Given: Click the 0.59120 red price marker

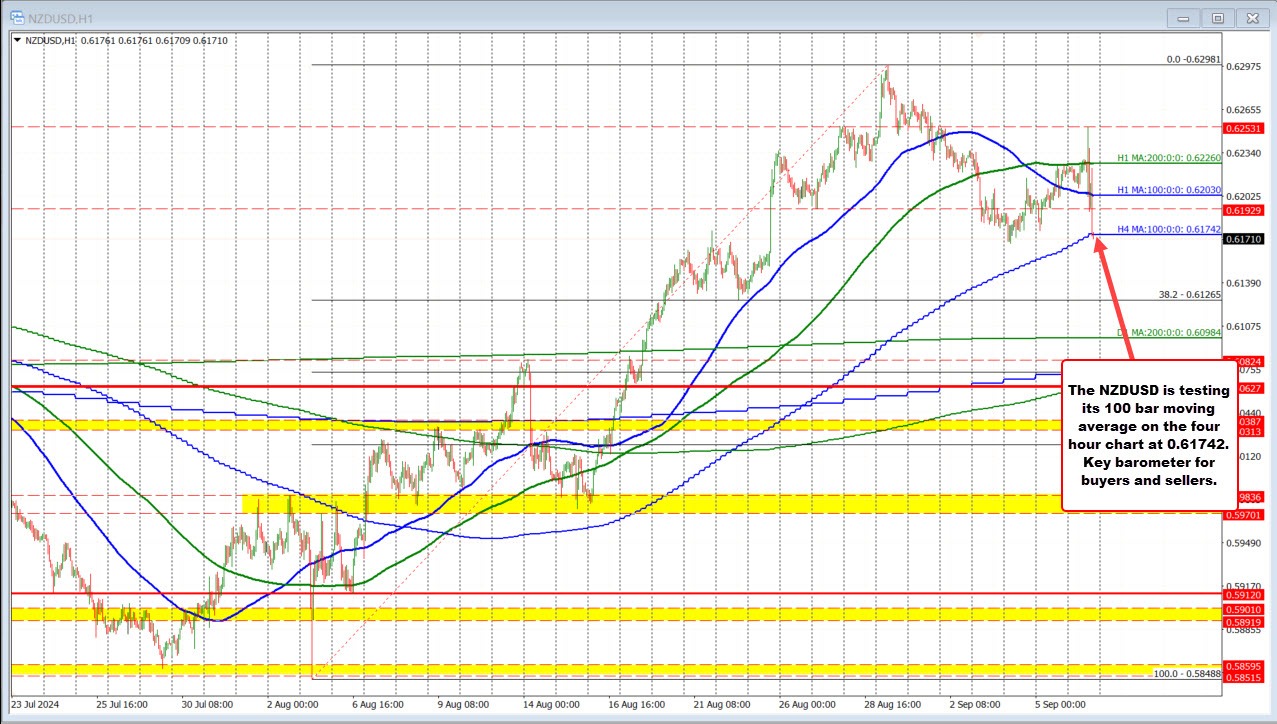Looking at the screenshot, I should (1242, 594).
